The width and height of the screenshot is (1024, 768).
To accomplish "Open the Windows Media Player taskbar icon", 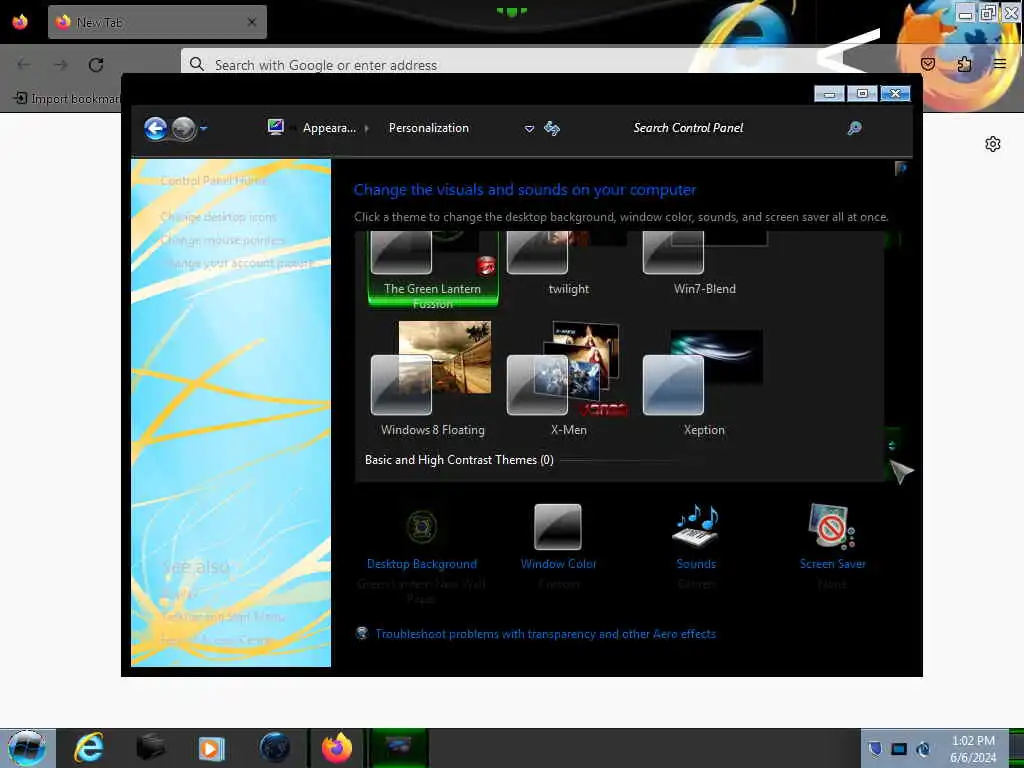I will click(211, 748).
